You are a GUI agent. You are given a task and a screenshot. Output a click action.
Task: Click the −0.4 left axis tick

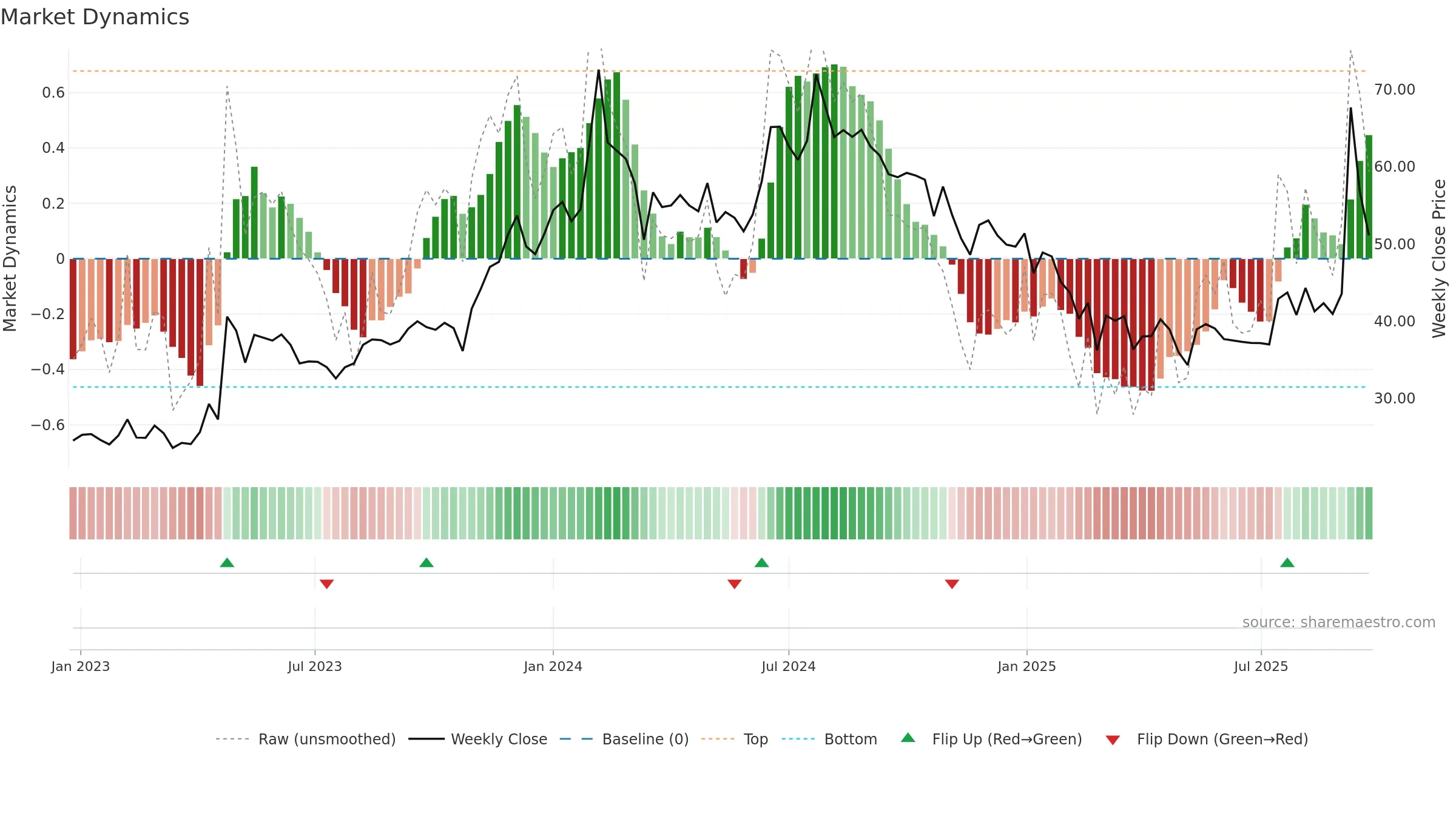[48, 369]
